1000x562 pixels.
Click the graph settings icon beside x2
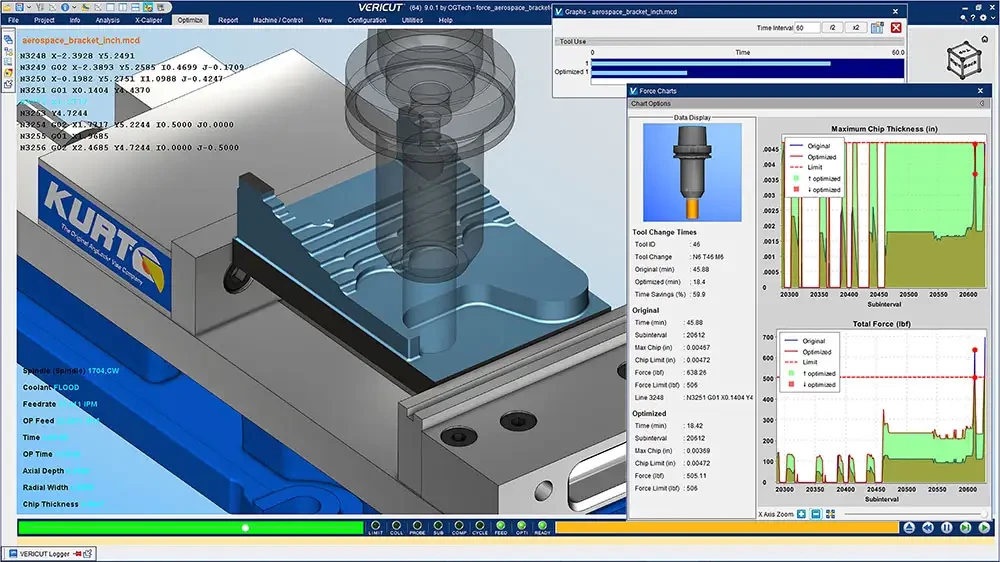pos(878,27)
